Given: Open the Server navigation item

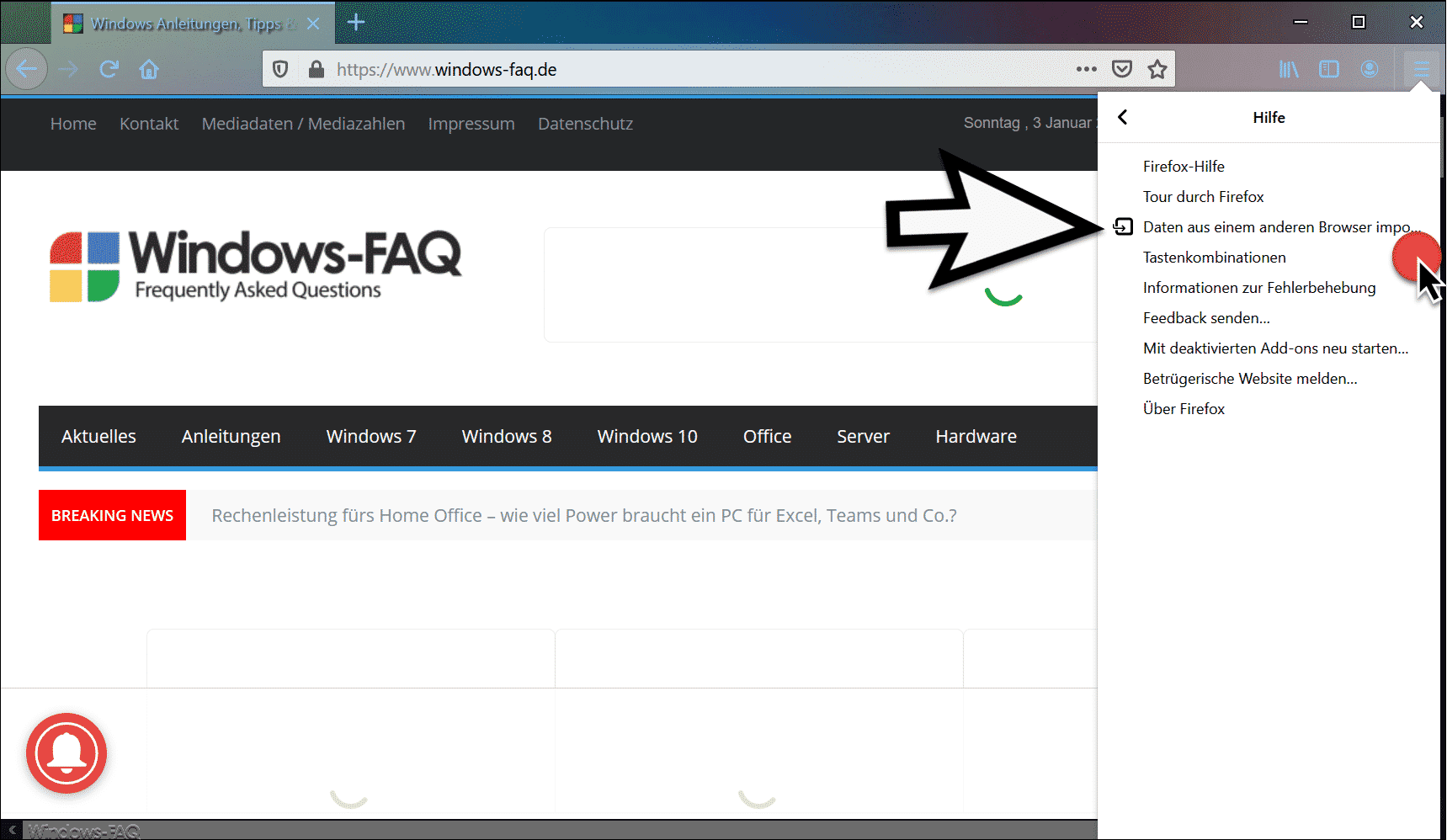Looking at the screenshot, I should (863, 436).
